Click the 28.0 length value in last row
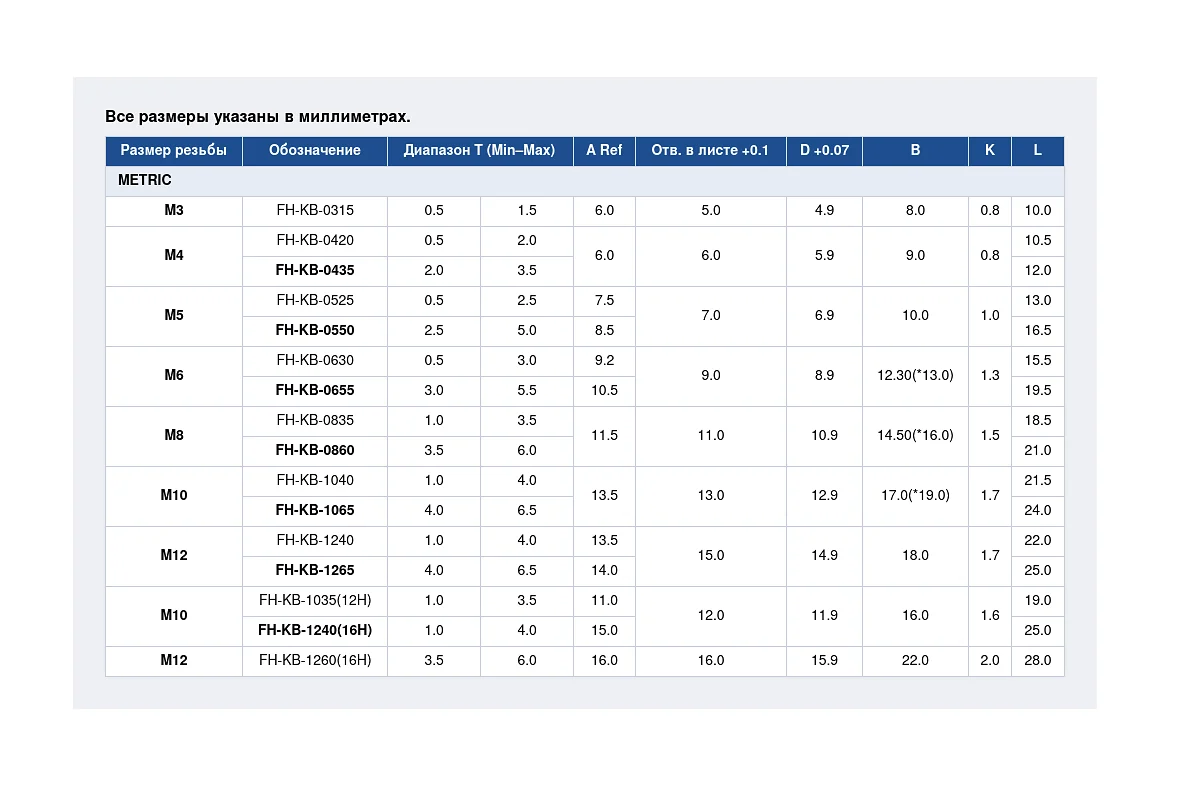Image resolution: width=1190 pixels, height=786 pixels. pyautogui.click(x=1037, y=660)
